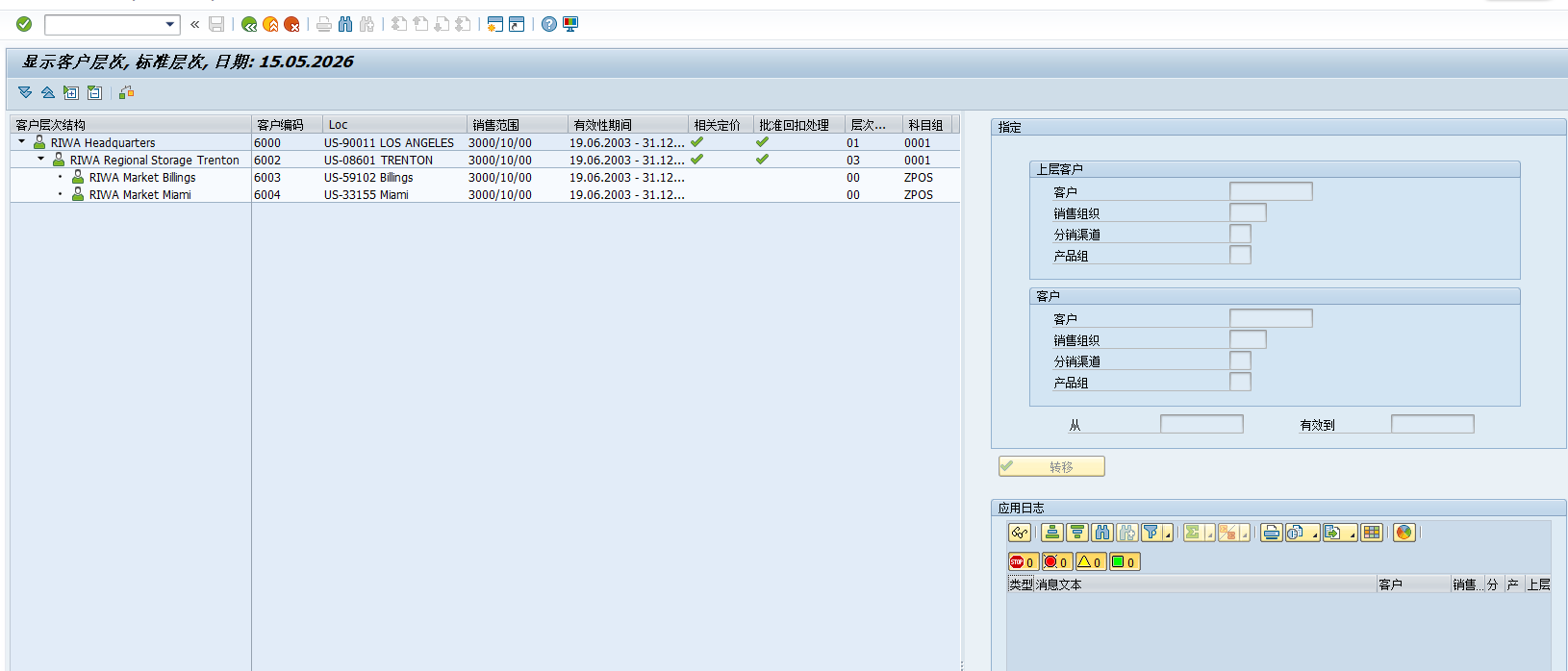Select RIWA Market Miami tree row
Viewport: 1568px width, 671px height.
pos(139,194)
